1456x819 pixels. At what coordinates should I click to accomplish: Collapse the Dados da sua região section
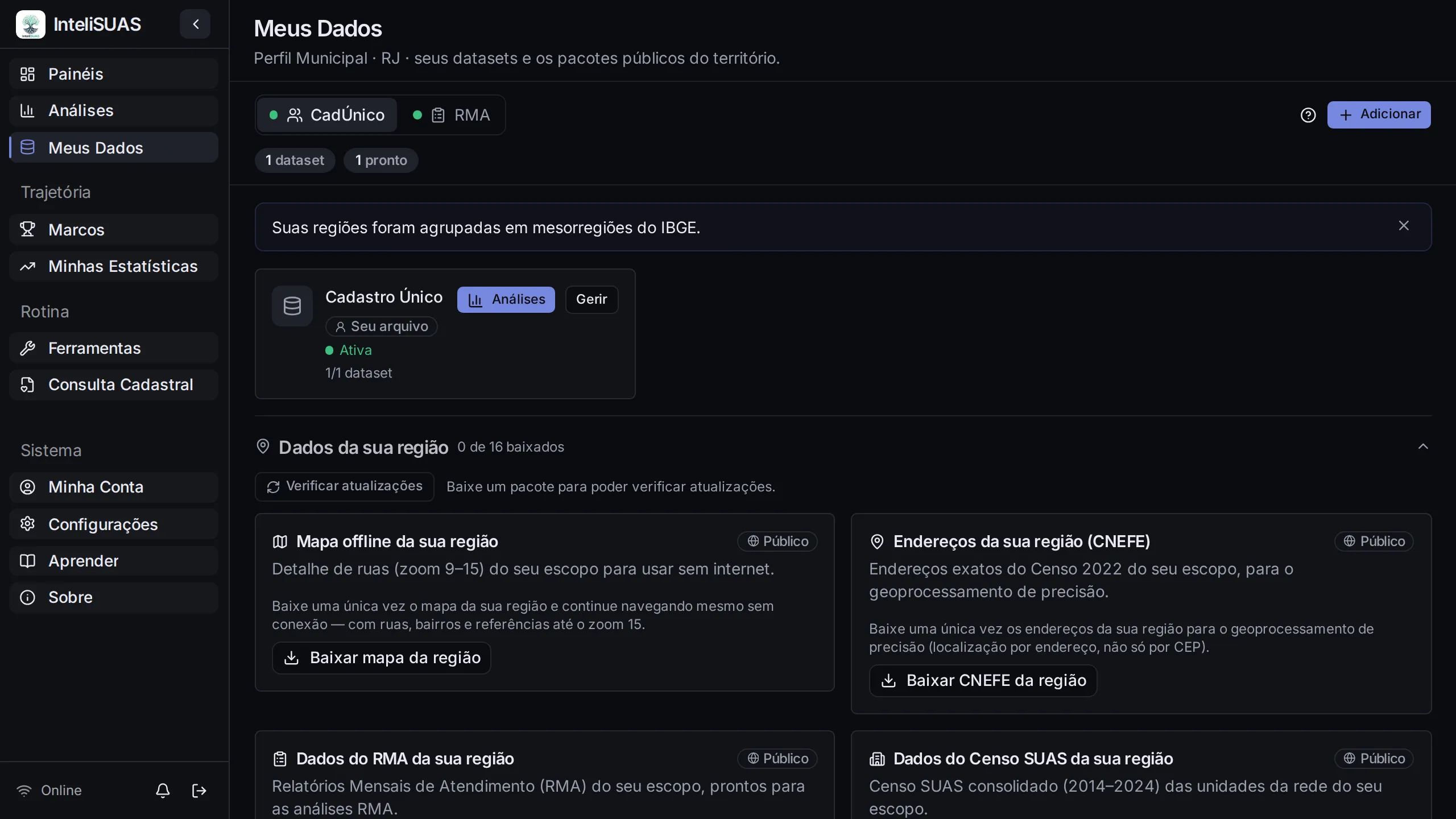pos(1423,446)
